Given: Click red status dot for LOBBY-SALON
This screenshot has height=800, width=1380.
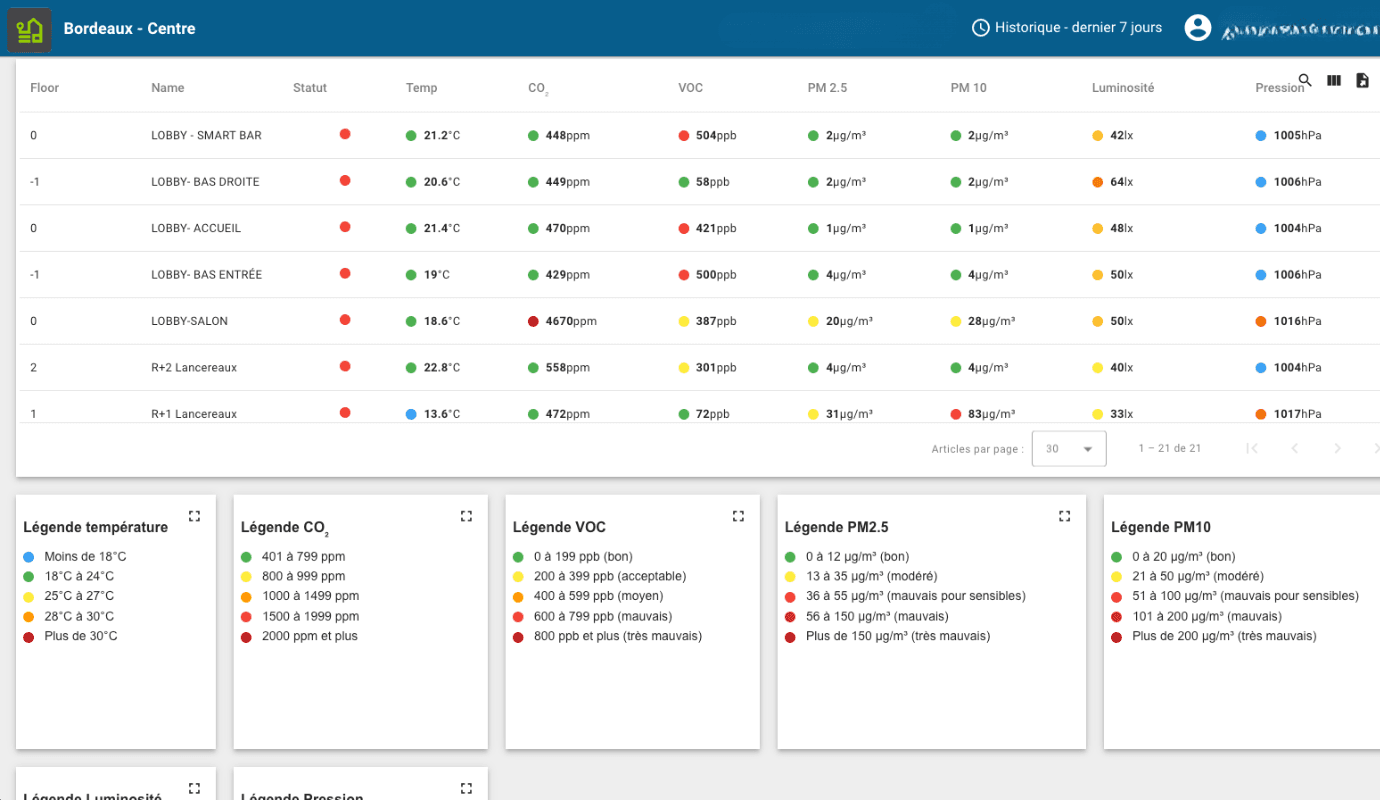Looking at the screenshot, I should tap(345, 320).
